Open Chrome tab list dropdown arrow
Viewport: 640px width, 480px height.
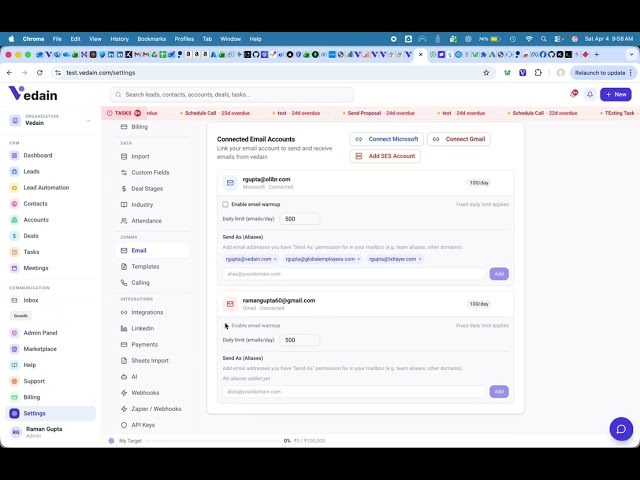(631, 54)
